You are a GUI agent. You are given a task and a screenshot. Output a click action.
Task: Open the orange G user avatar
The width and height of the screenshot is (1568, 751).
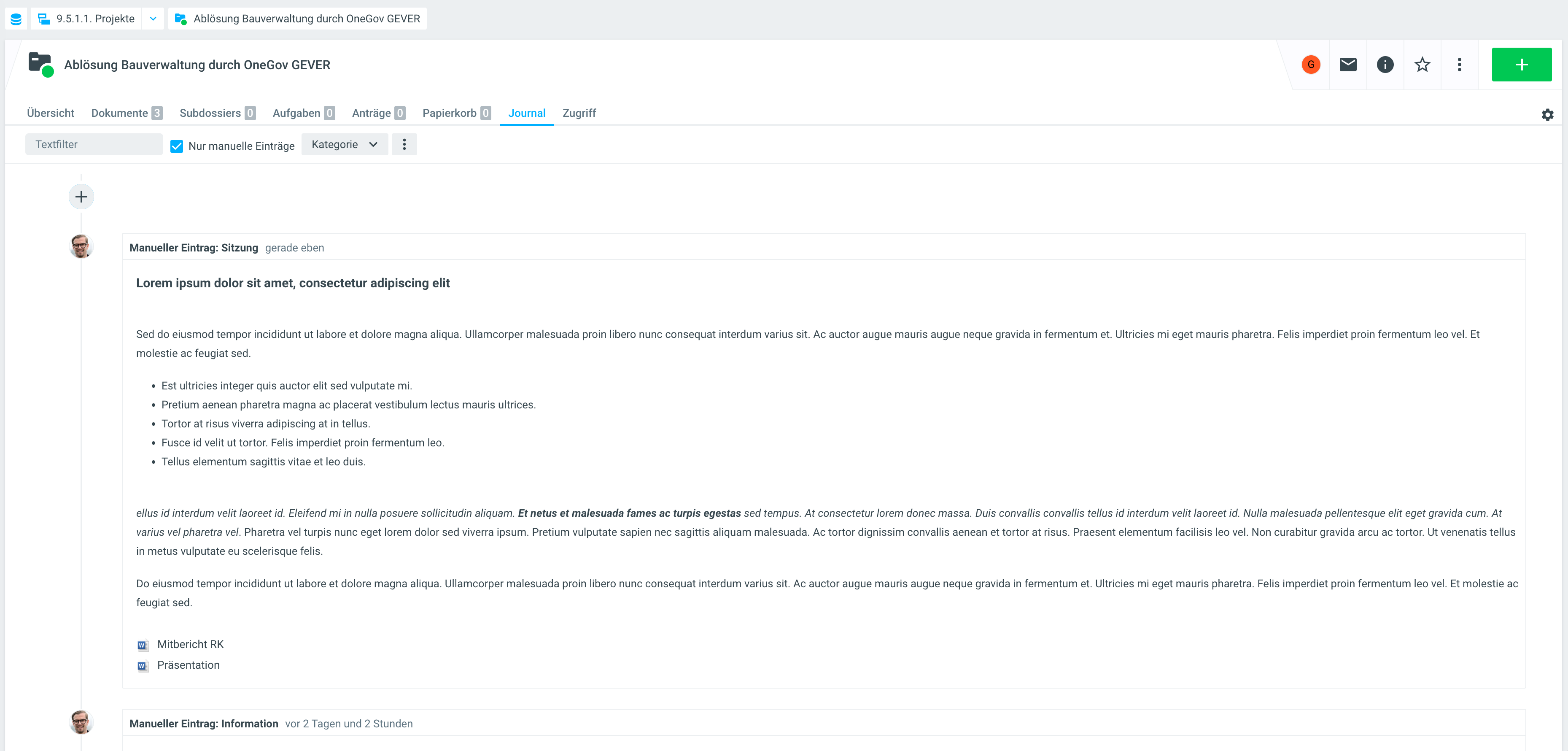click(x=1310, y=65)
